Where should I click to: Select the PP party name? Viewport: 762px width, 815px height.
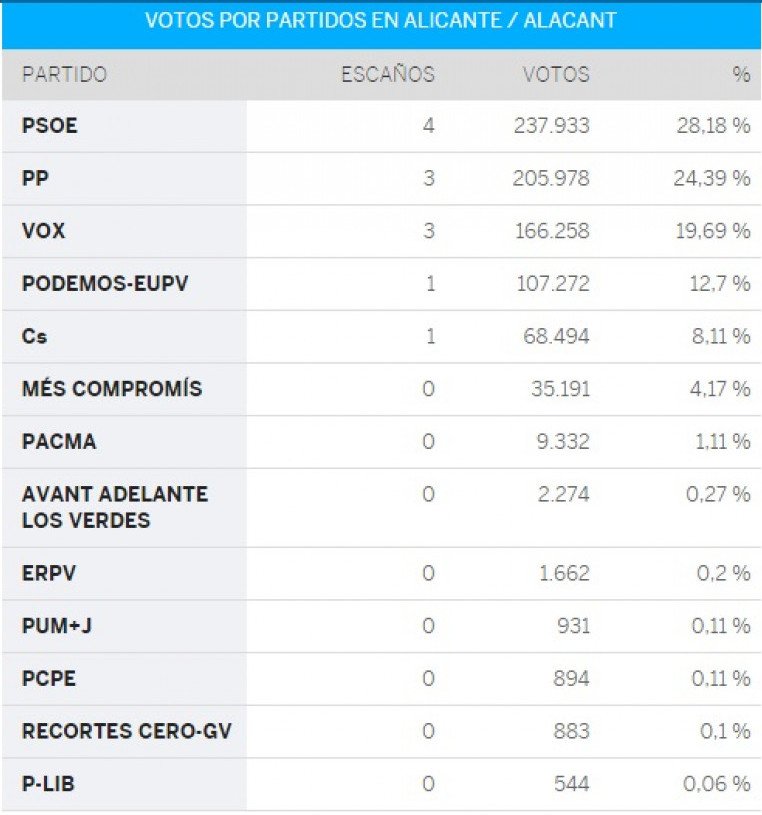tap(35, 178)
